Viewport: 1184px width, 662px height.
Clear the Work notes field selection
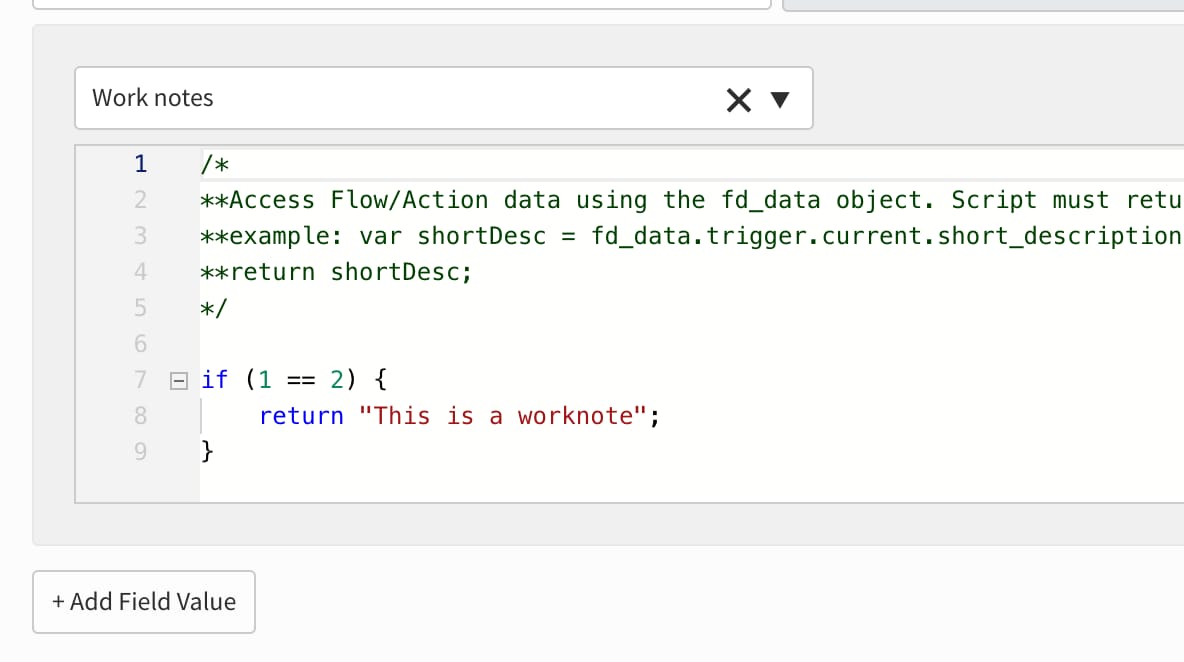738,99
